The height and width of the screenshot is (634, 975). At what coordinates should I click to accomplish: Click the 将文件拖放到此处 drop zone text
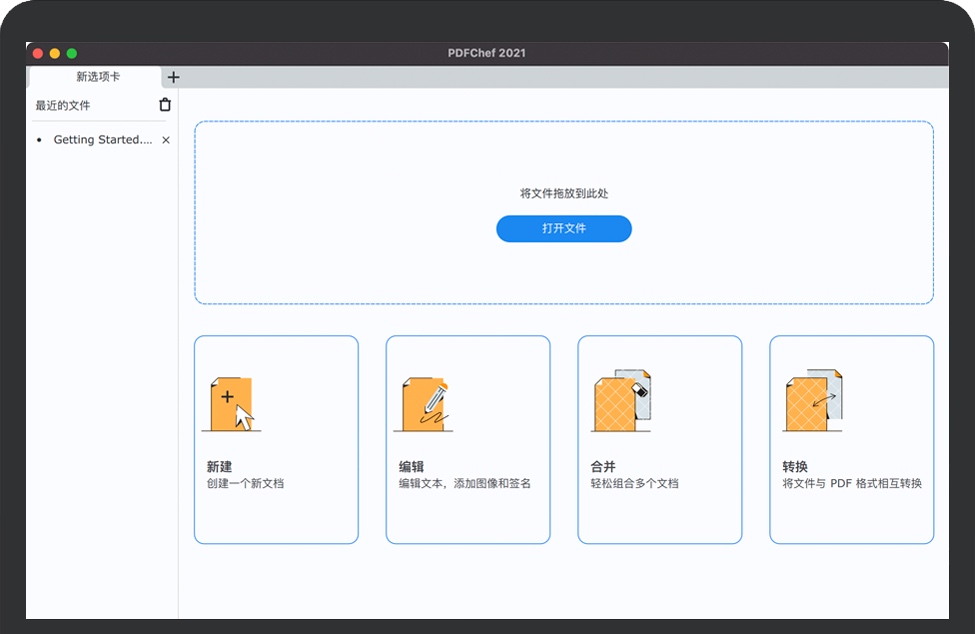(x=564, y=194)
